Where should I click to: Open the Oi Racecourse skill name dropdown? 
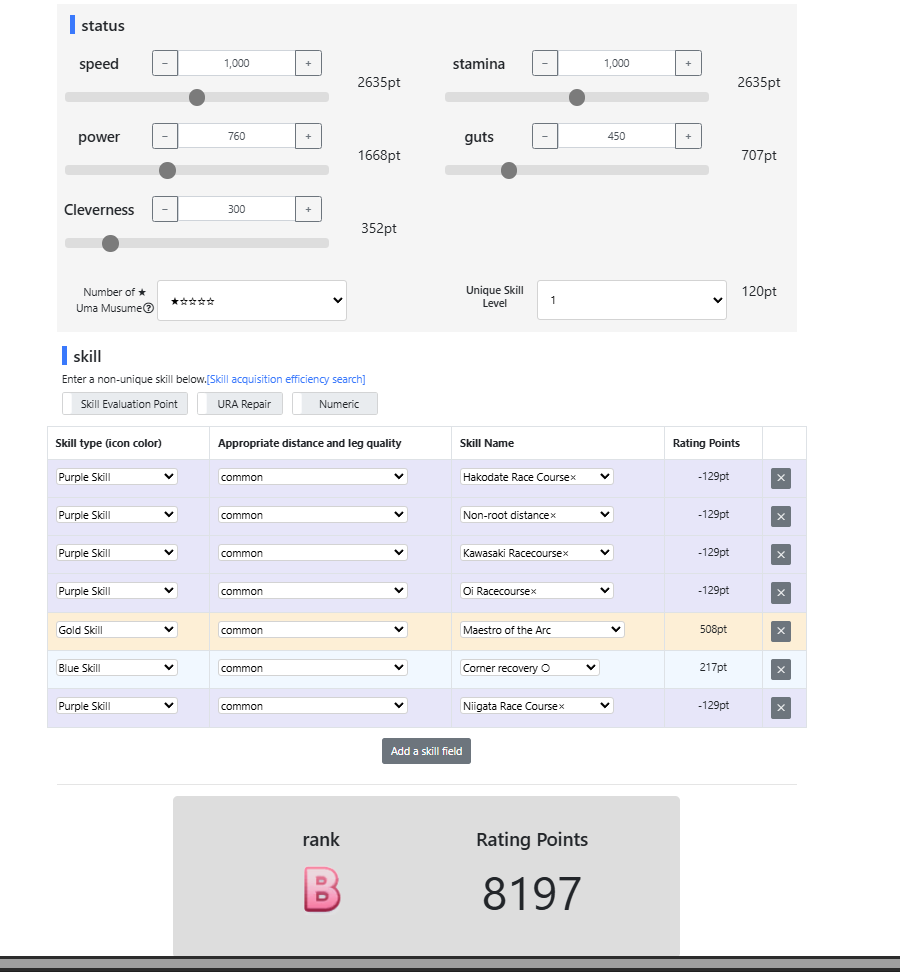tap(537, 591)
